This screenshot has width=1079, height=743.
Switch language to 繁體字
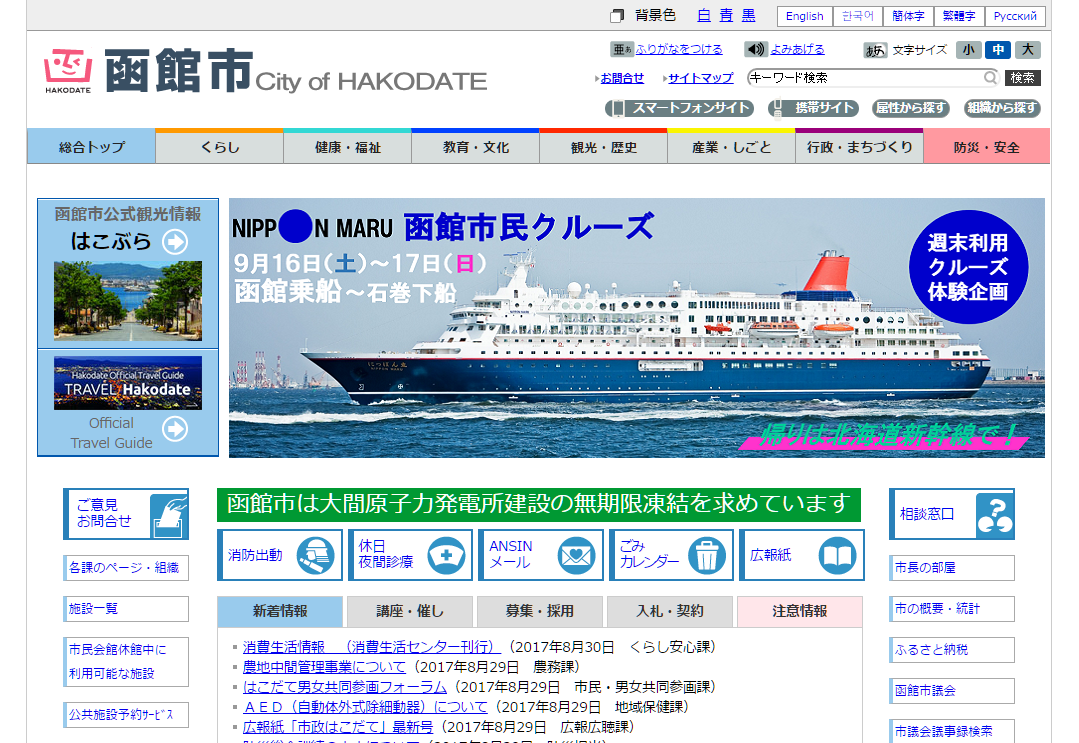click(959, 16)
